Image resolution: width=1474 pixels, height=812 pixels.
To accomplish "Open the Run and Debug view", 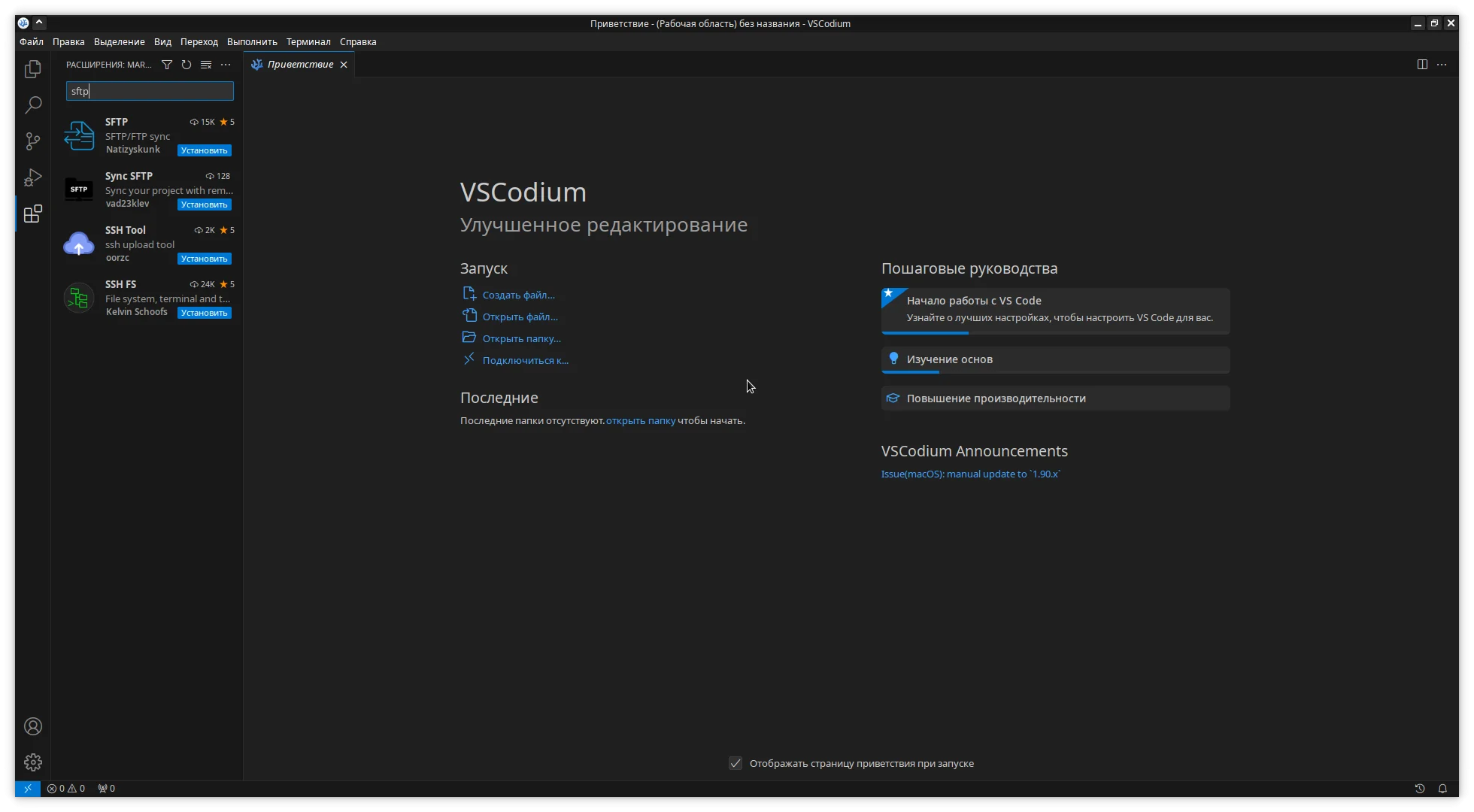I will click(32, 177).
